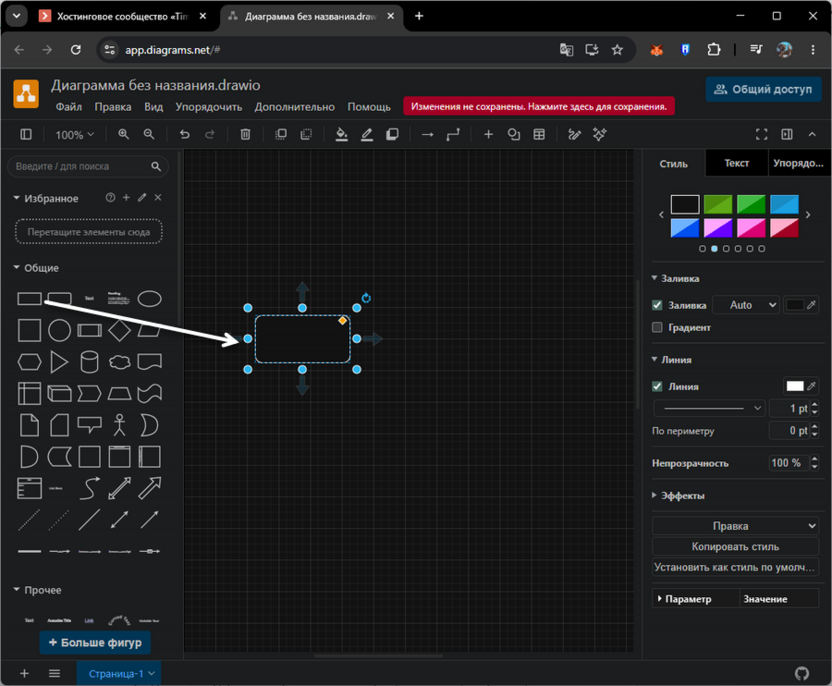Click the redo arrow icon
The image size is (832, 686).
210,135
